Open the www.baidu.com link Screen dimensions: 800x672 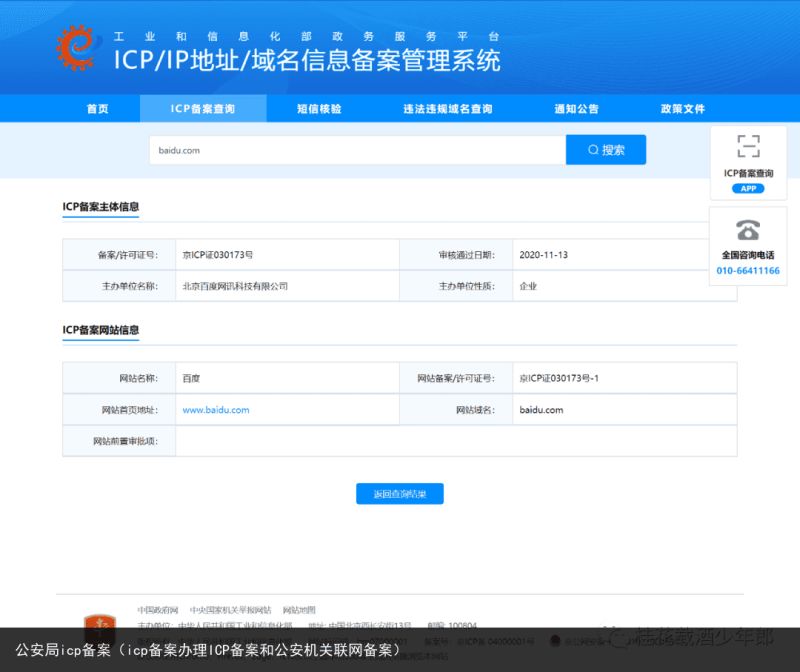pos(216,410)
